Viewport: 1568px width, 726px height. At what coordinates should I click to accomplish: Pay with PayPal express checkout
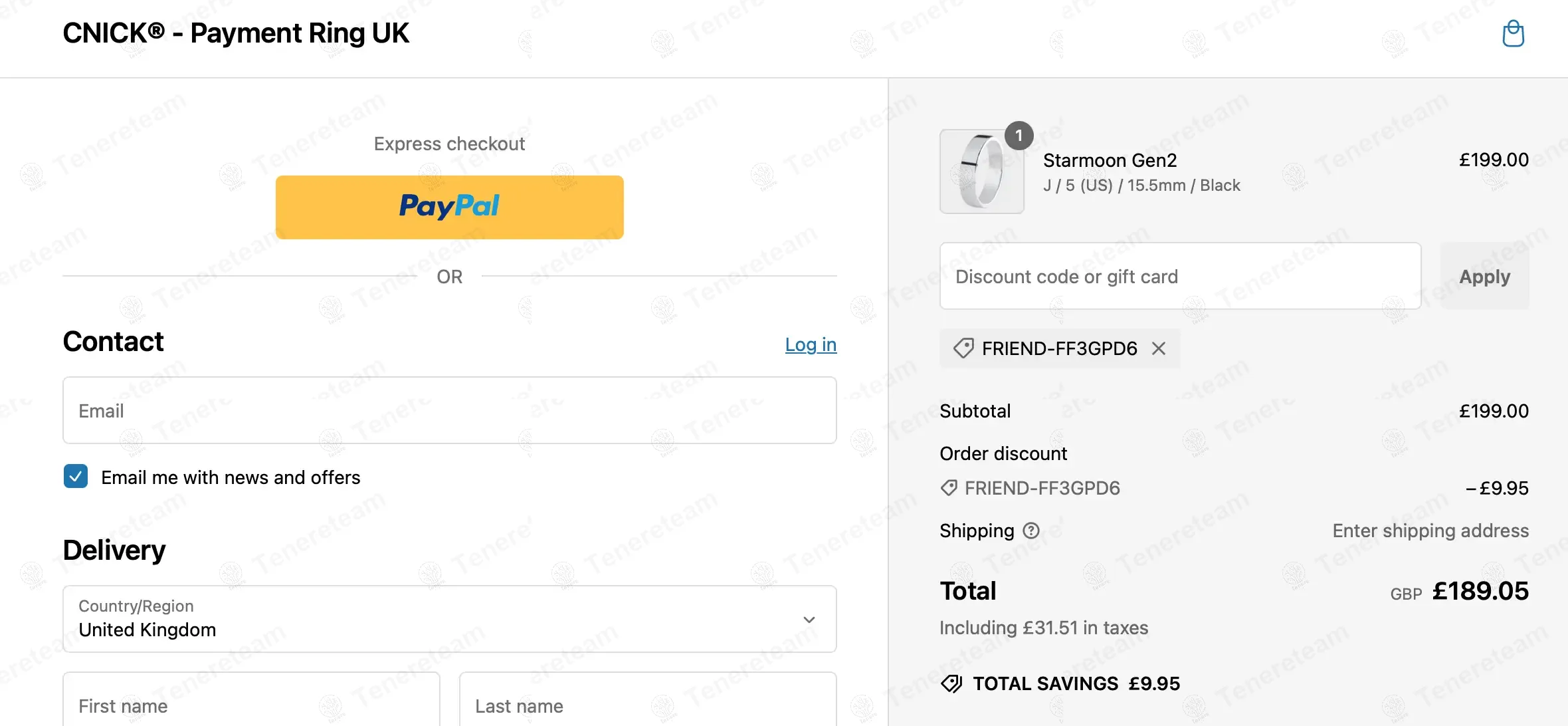click(449, 207)
